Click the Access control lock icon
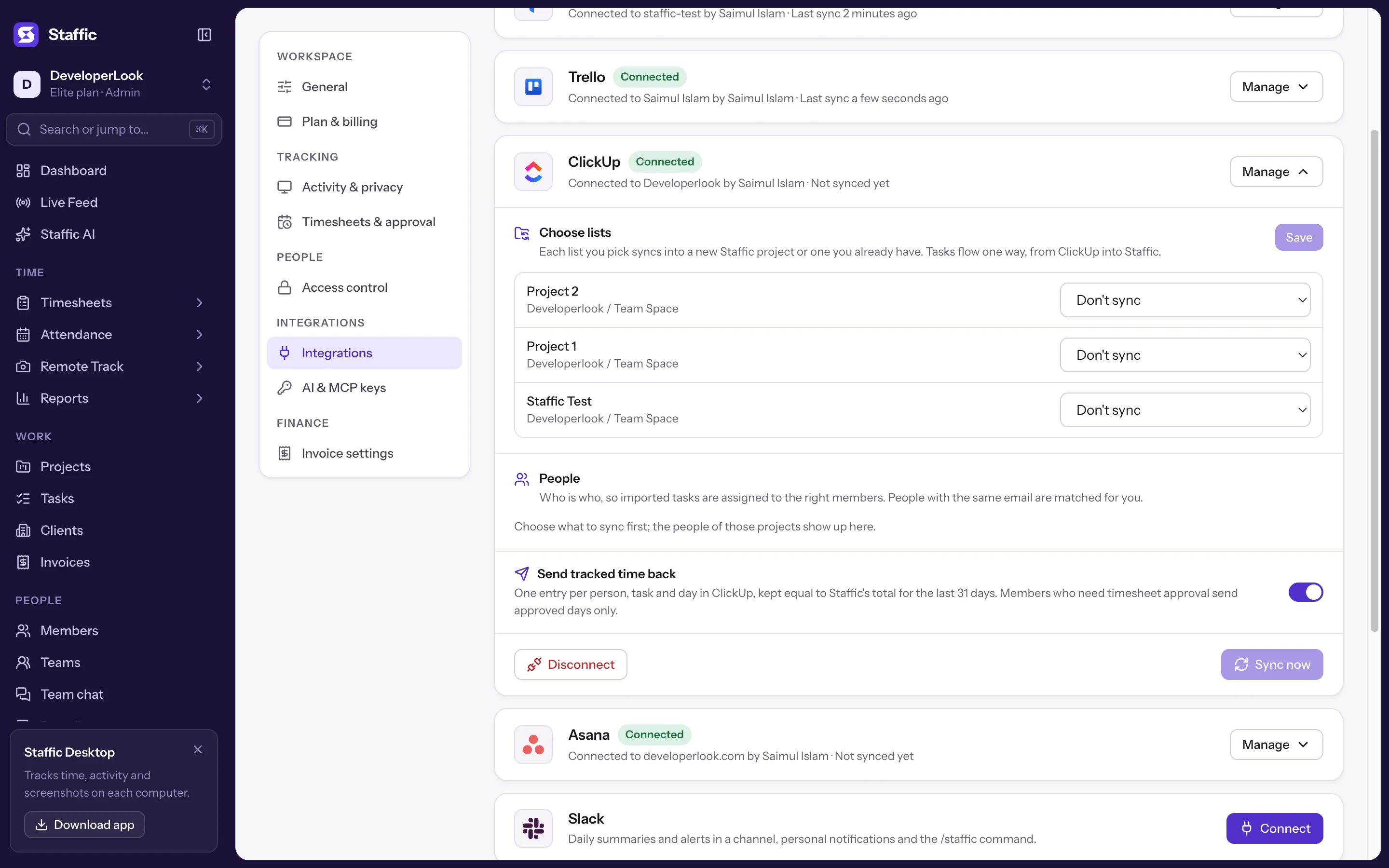 [285, 287]
